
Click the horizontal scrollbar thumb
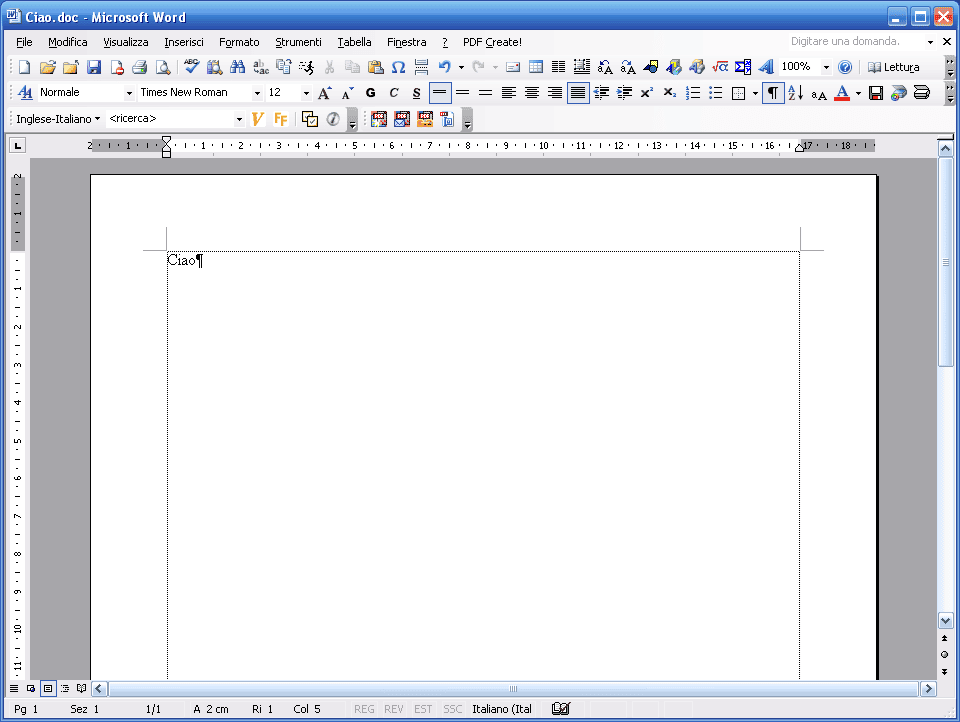pyautogui.click(x=513, y=688)
